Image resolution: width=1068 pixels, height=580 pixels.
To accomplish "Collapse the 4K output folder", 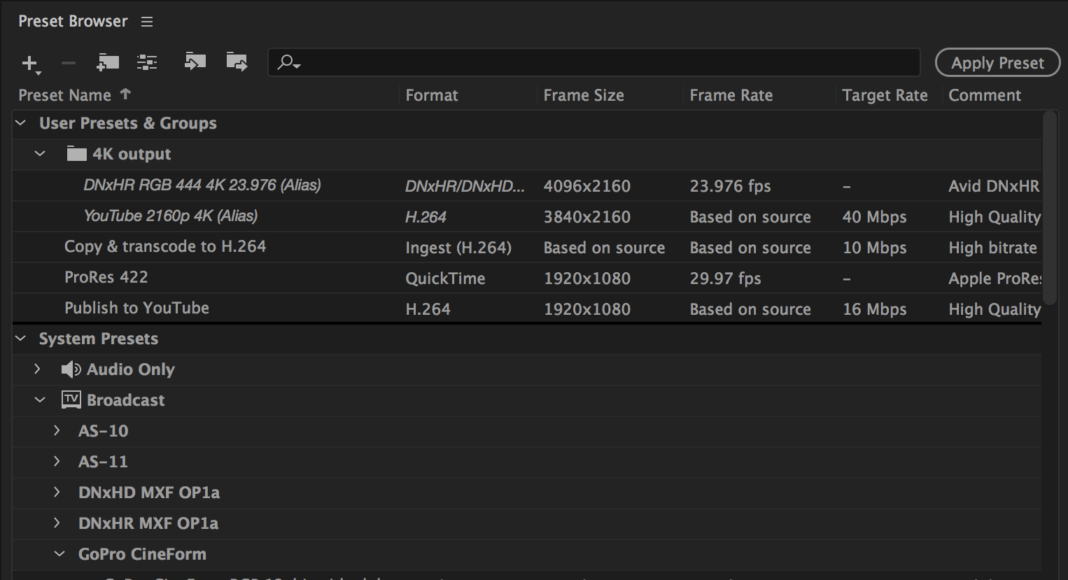I will click(38, 153).
